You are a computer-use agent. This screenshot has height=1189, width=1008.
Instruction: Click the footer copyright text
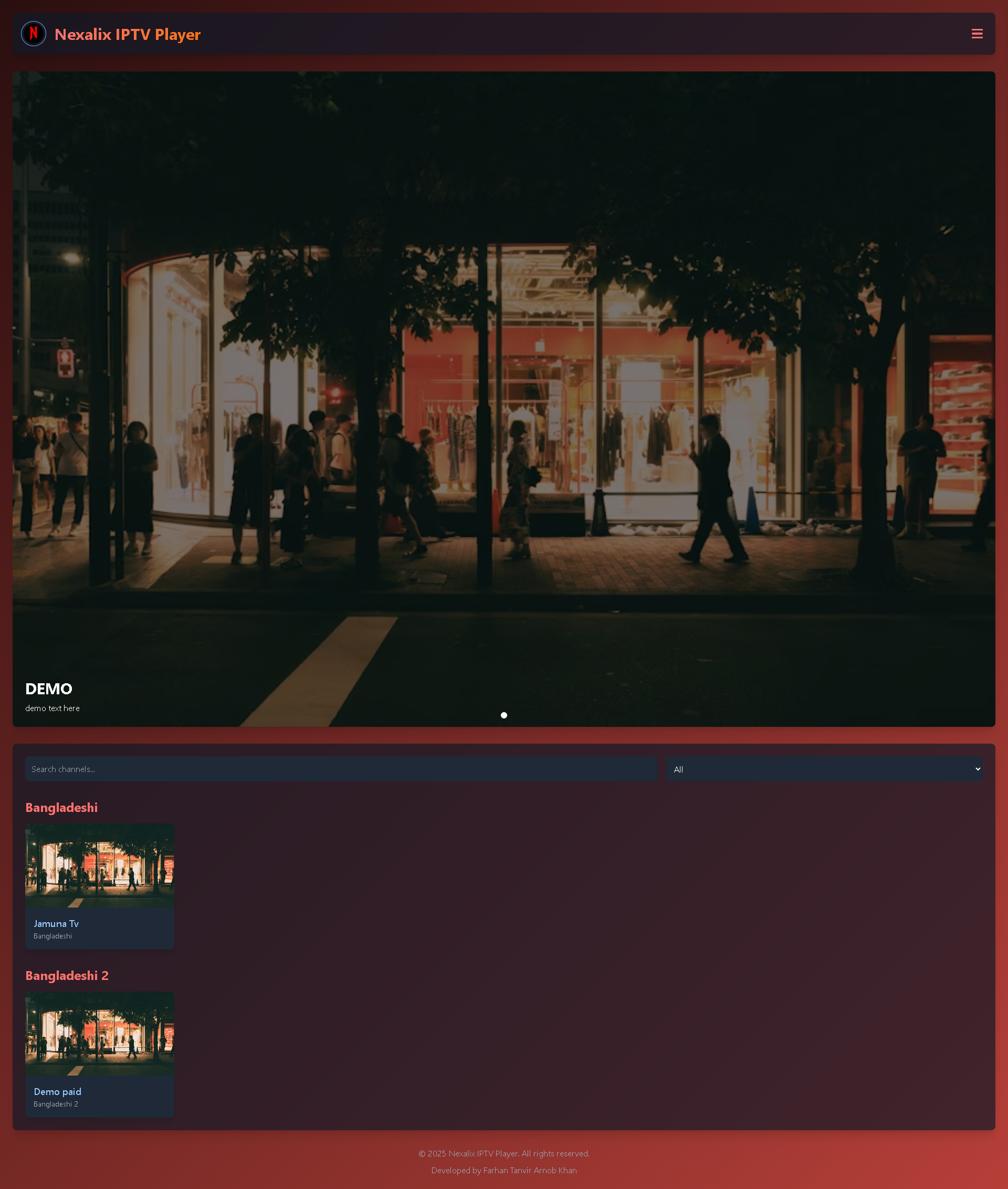(x=503, y=1154)
